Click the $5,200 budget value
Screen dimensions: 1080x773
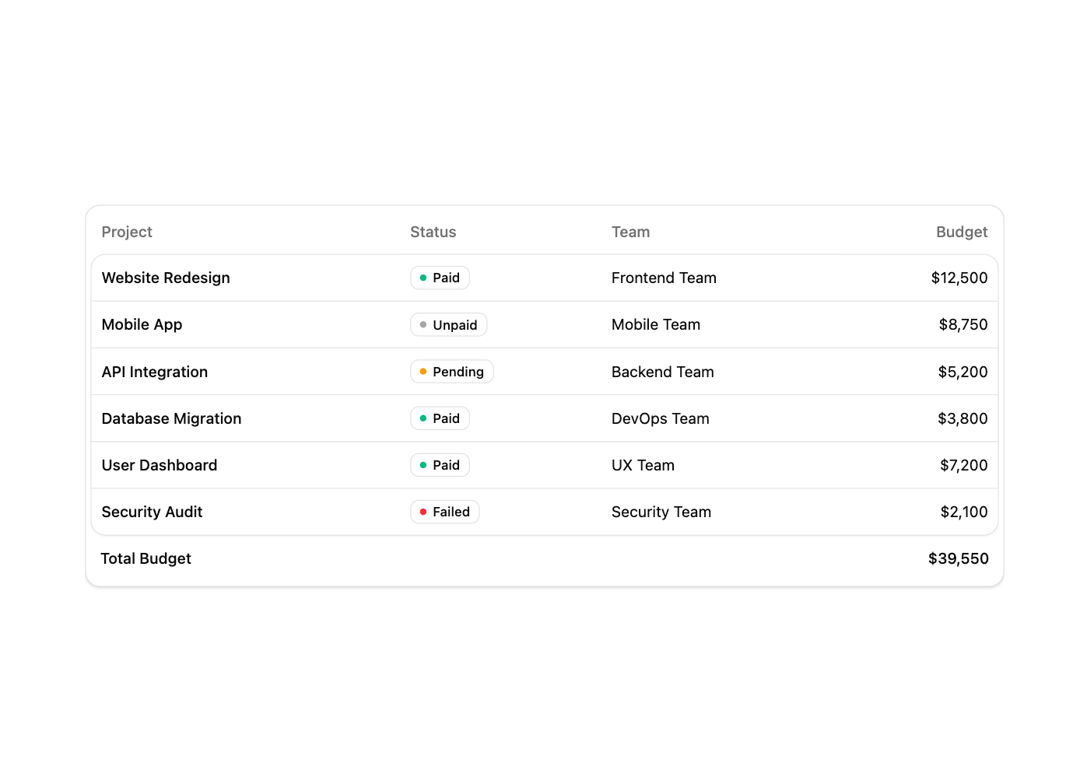coord(962,372)
